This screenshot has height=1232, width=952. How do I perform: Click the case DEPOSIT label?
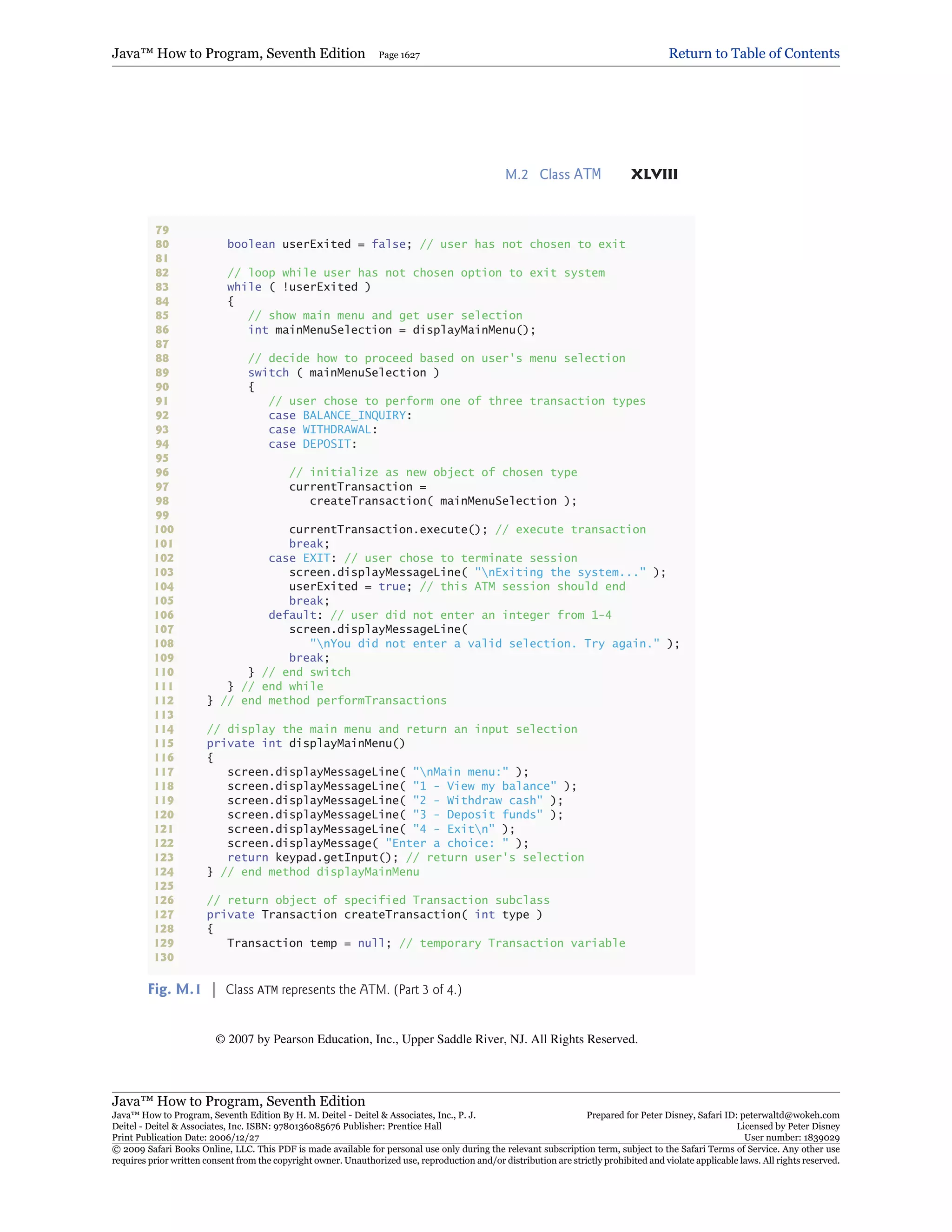312,444
